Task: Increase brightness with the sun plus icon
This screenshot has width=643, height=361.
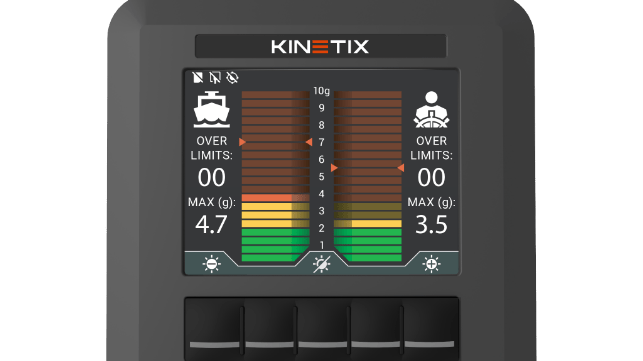Action: coord(431,264)
